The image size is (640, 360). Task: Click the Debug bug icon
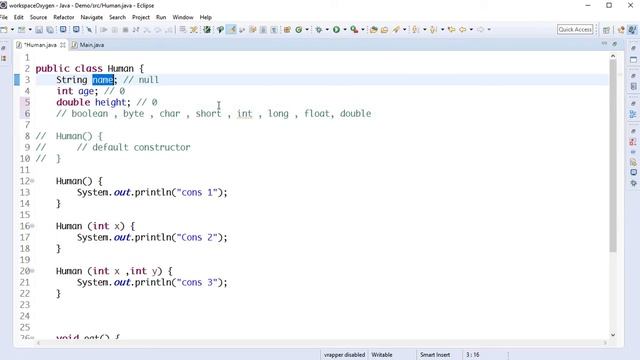coord(319,29)
